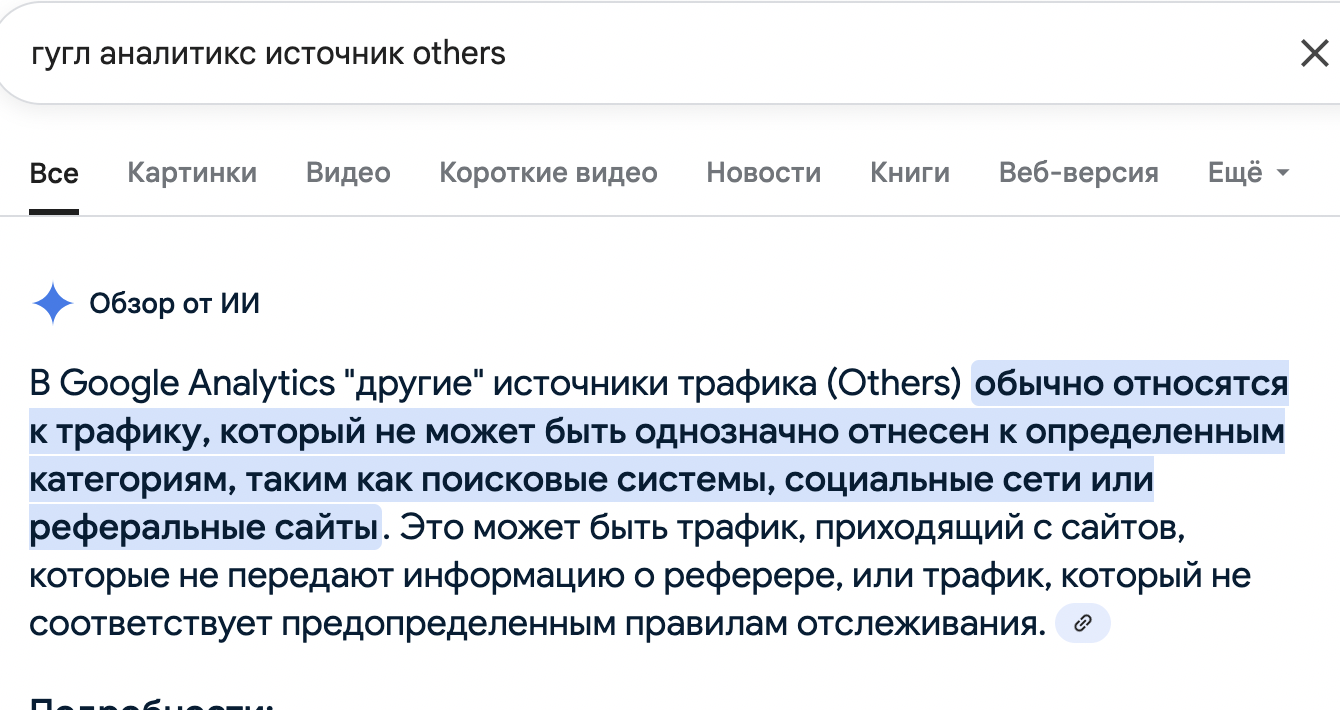The image size is (1340, 710).
Task: Switch to the Картинки tab
Action: click(x=192, y=173)
